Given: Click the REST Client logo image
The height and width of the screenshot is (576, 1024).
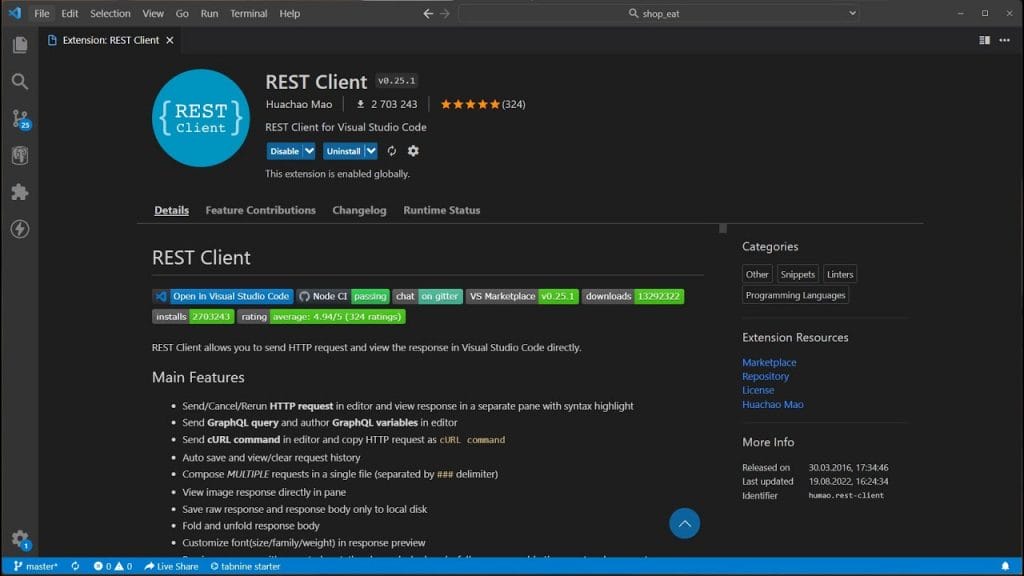Looking at the screenshot, I should (x=200, y=118).
